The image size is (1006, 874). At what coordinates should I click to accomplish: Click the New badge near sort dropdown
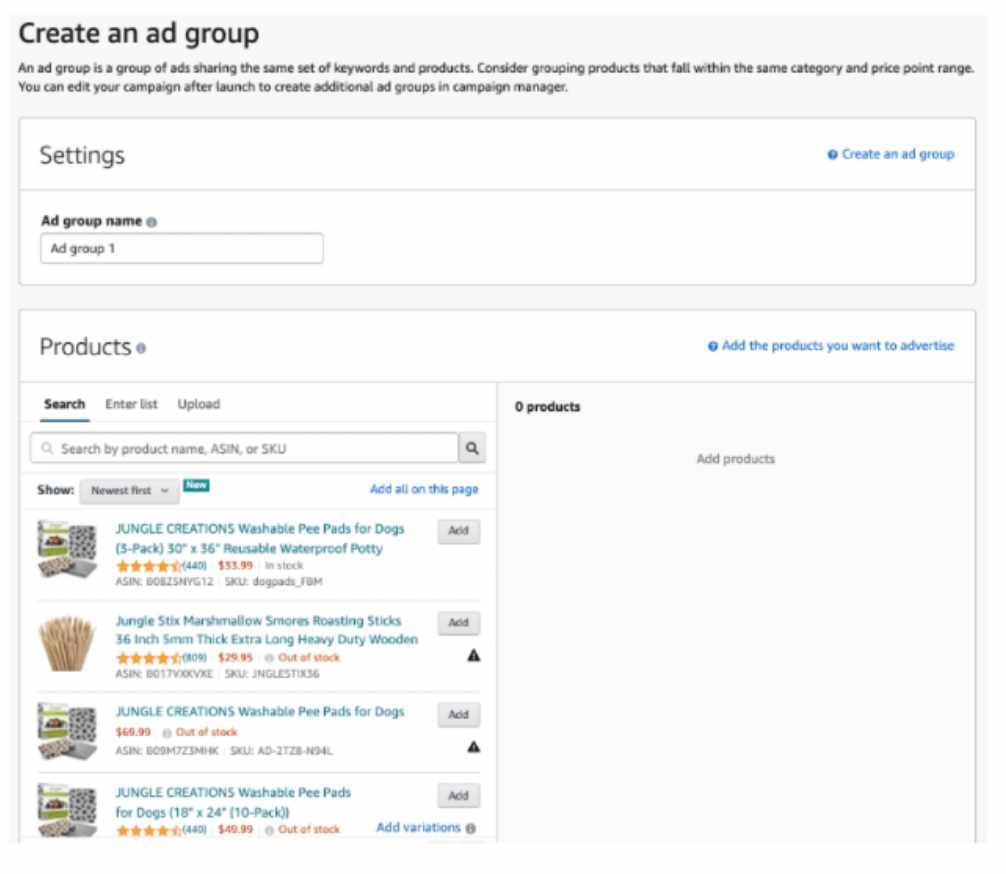click(196, 485)
